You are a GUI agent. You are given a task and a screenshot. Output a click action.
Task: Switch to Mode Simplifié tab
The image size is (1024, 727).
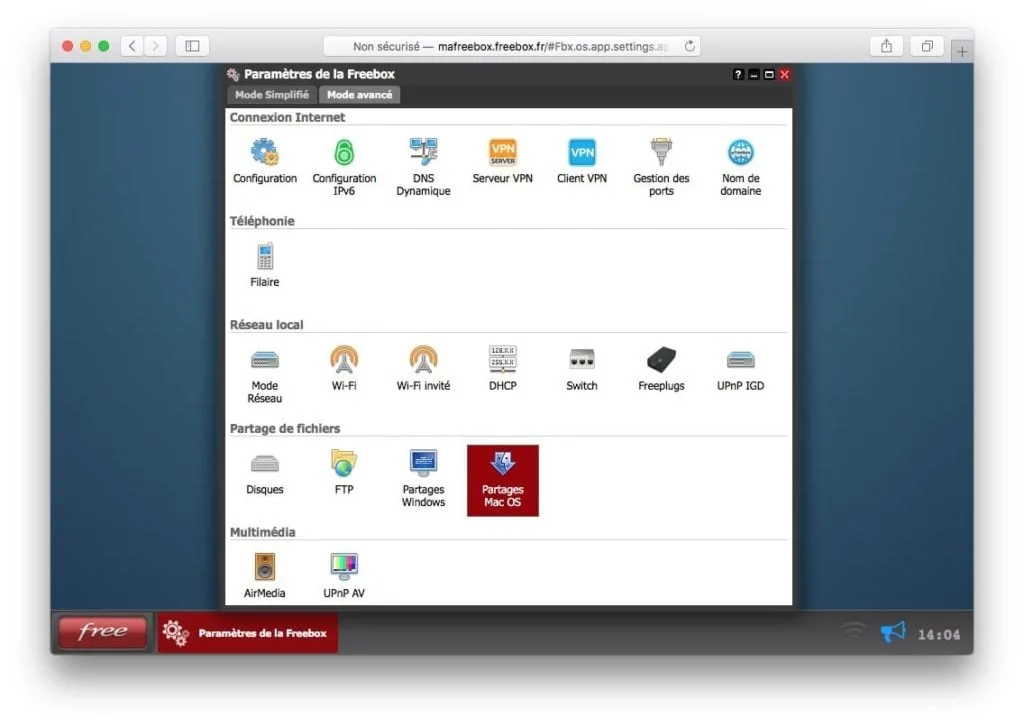[272, 95]
